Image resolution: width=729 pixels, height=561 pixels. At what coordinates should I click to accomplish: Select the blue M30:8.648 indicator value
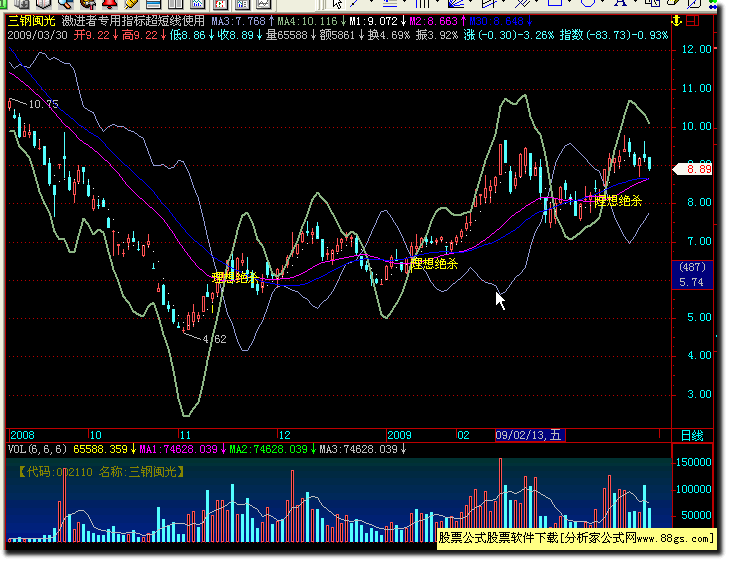(x=497, y=21)
